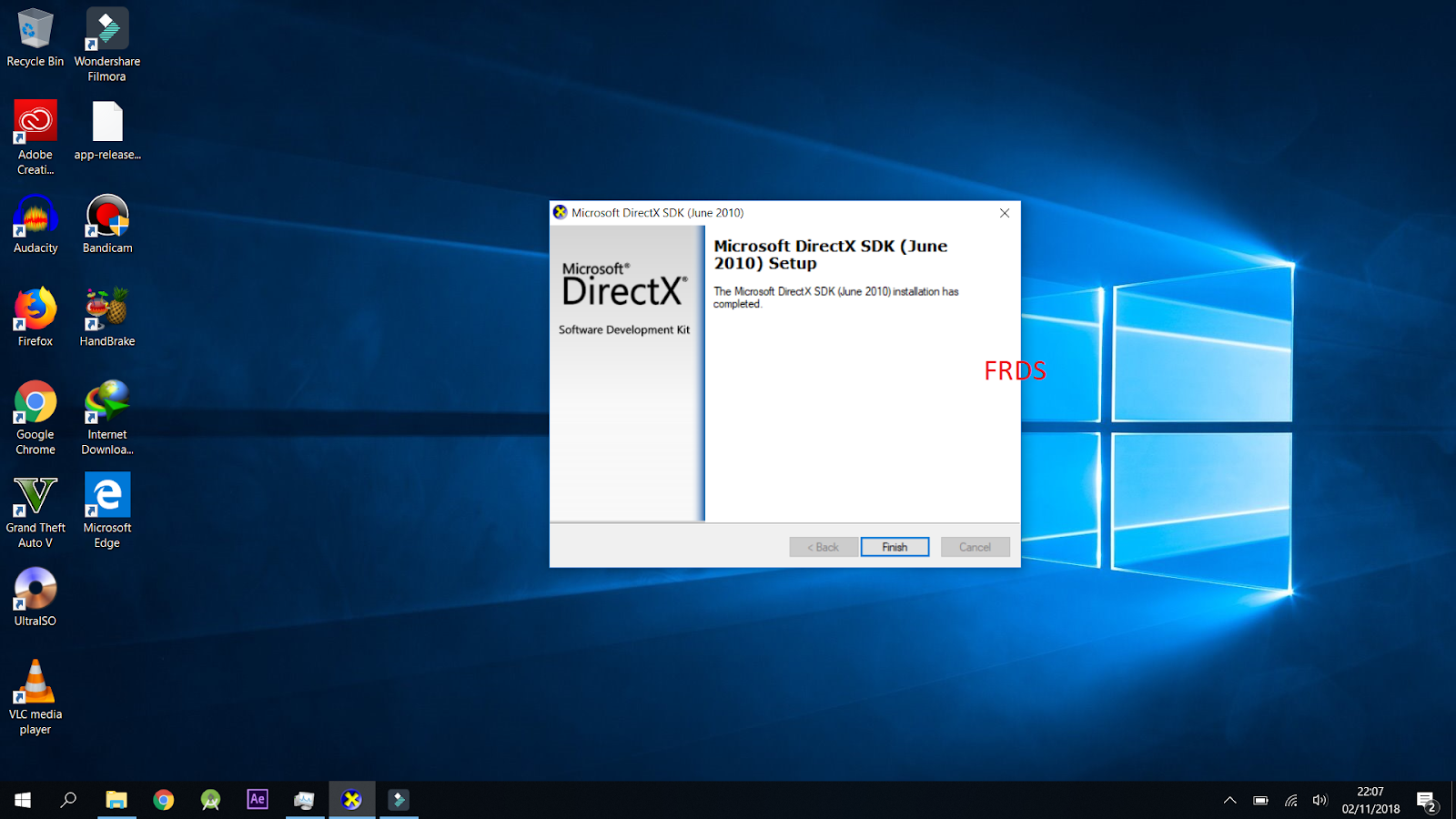
Task: Select the Adobe Creative Cloud desktop shortcut
Action: pos(35,138)
